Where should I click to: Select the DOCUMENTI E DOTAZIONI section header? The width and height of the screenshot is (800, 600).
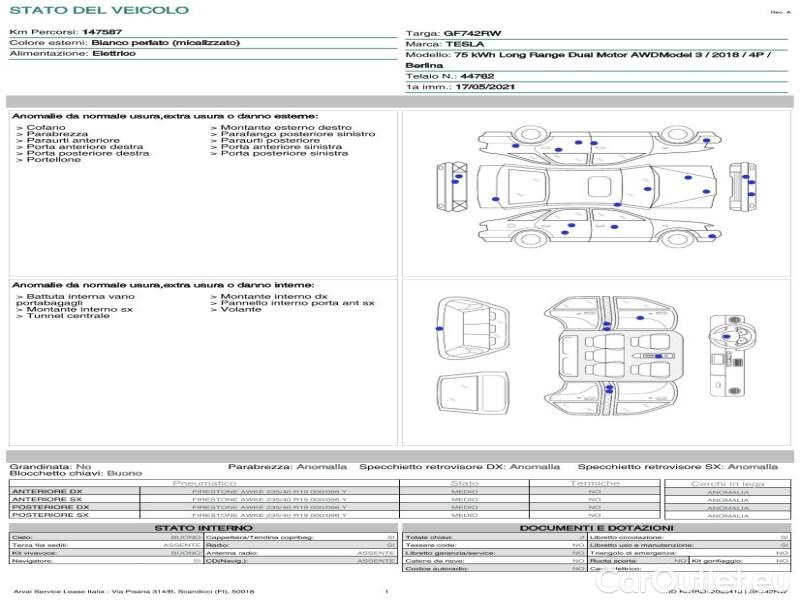tap(596, 528)
